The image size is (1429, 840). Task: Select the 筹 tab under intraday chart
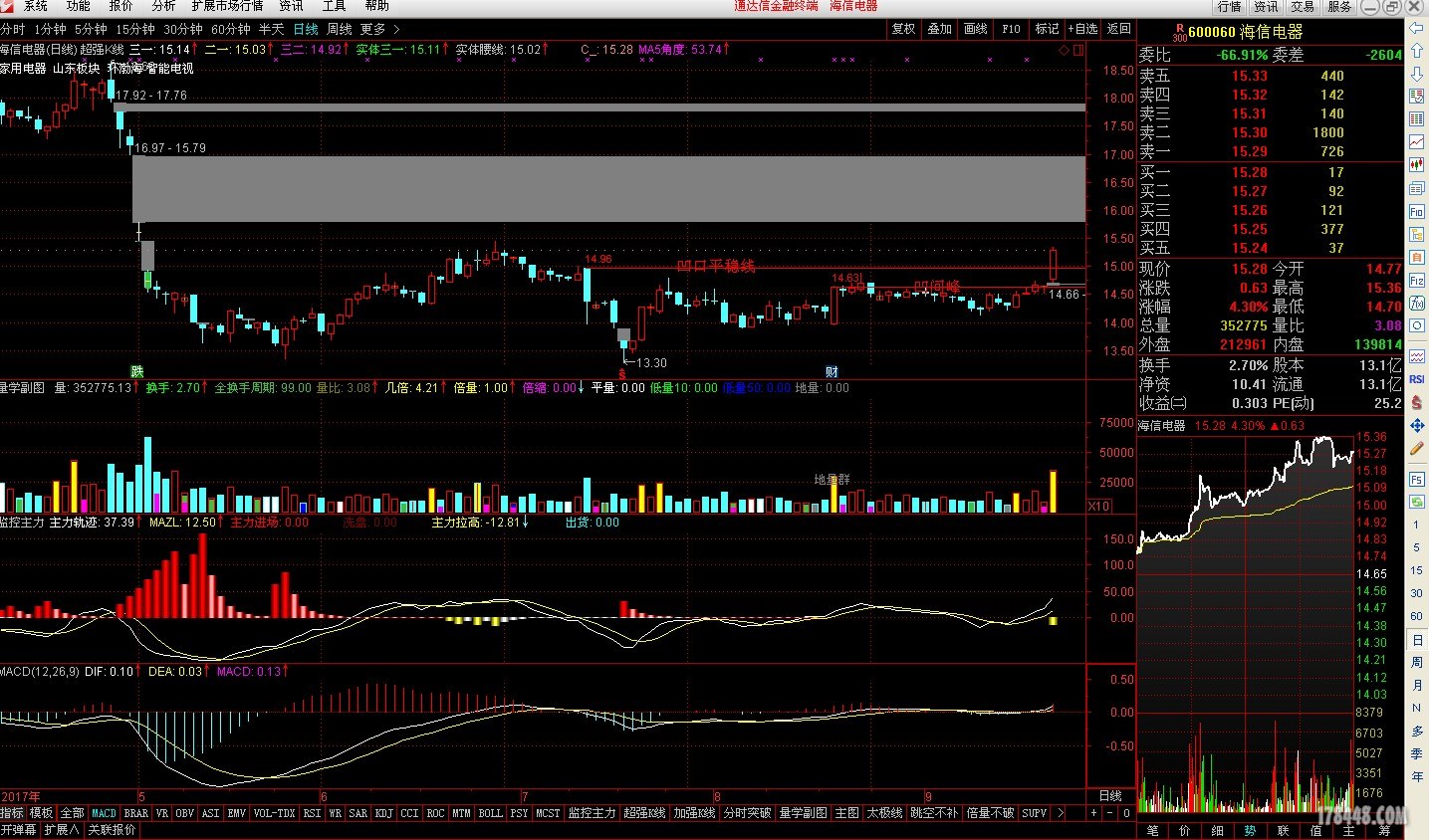[x=1382, y=830]
